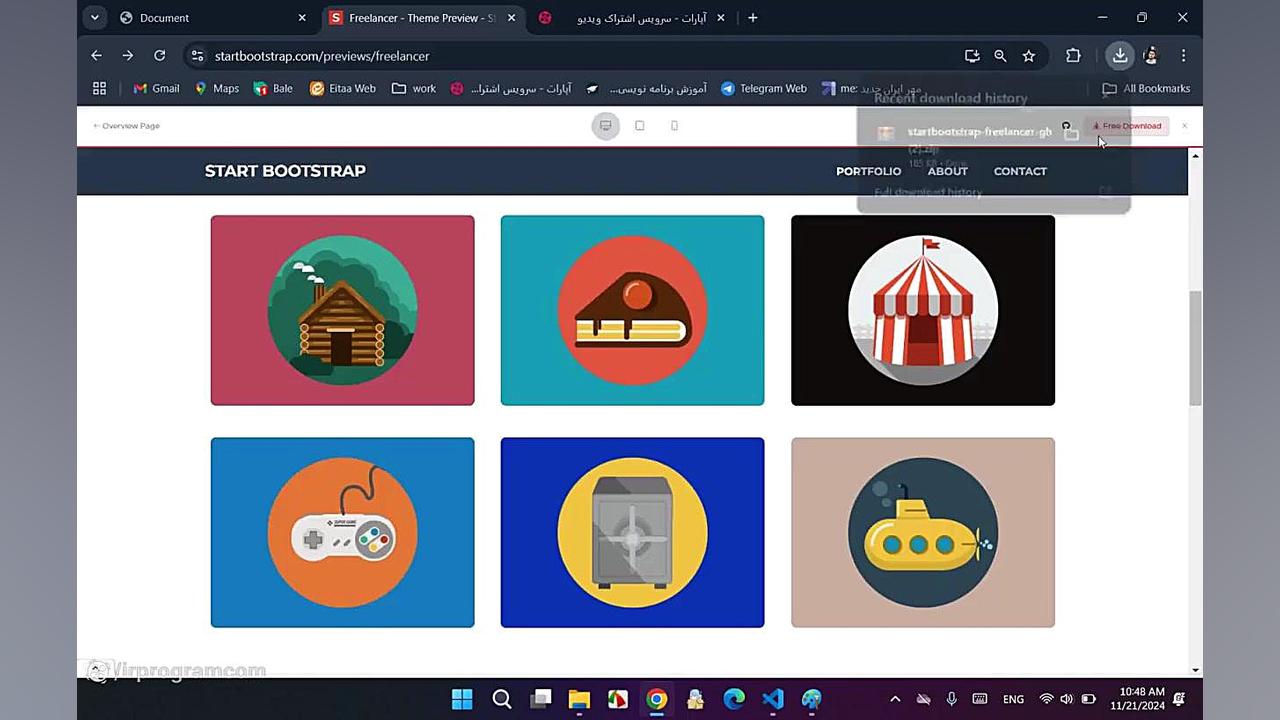
Task: Open the Chrome apps grid icon
Action: click(x=99, y=89)
